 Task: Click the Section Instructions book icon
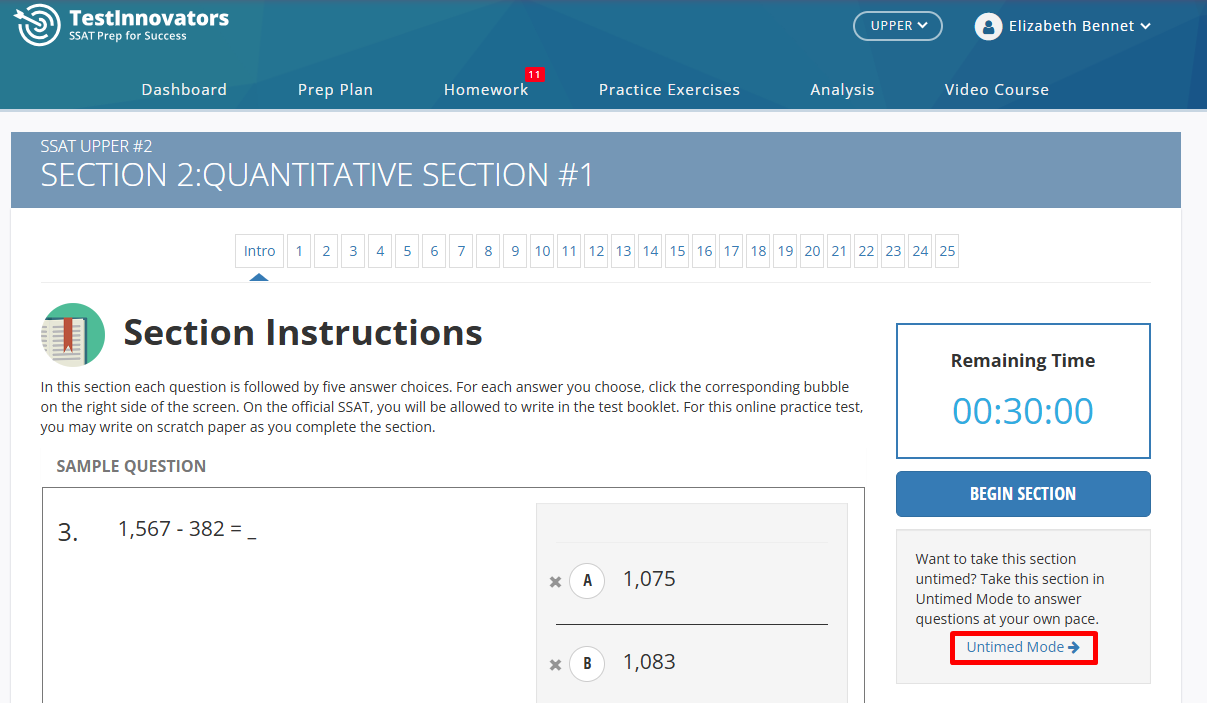point(73,334)
